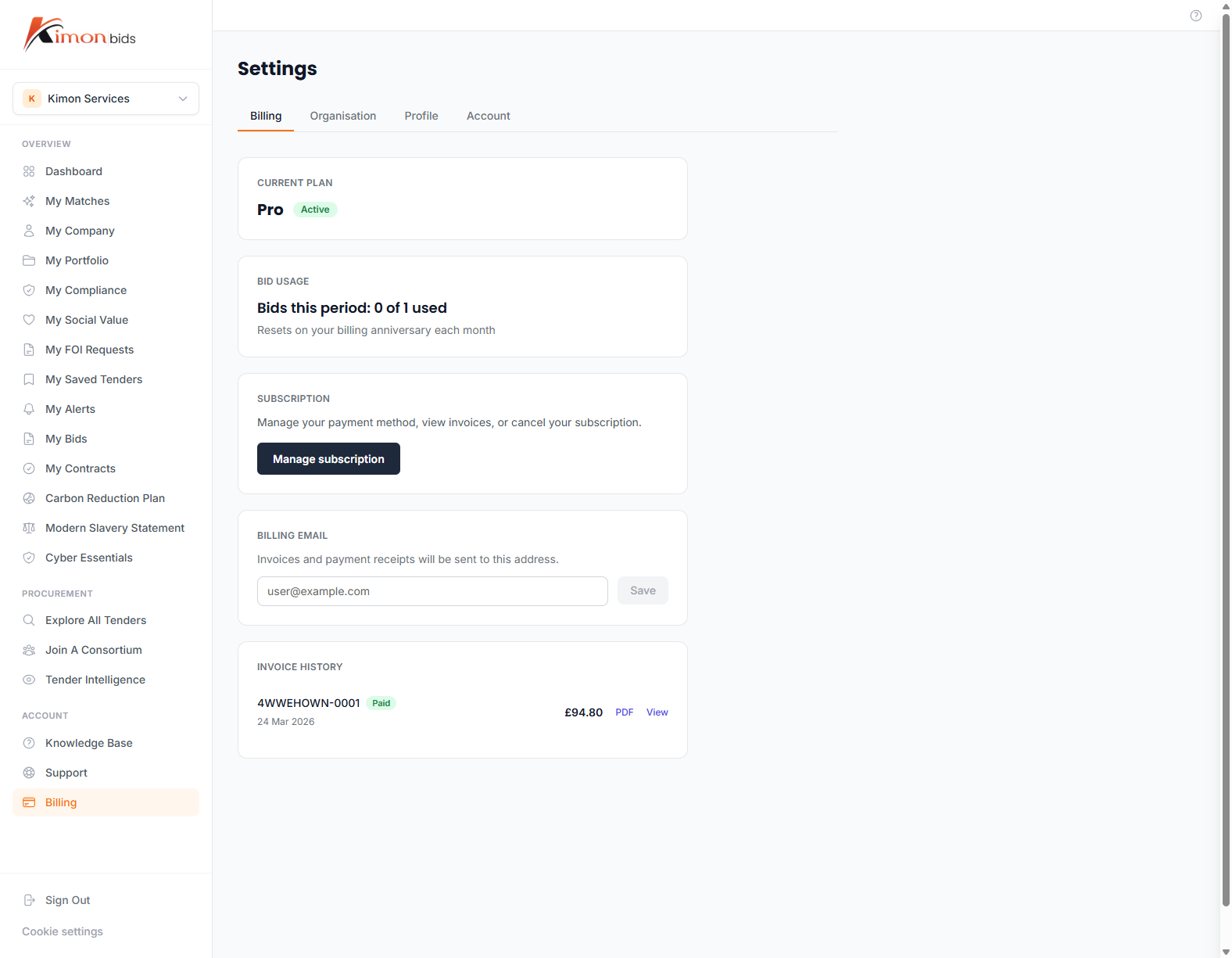
Task: Click the My Saved Tenders bookmark icon
Action: [x=29, y=379]
